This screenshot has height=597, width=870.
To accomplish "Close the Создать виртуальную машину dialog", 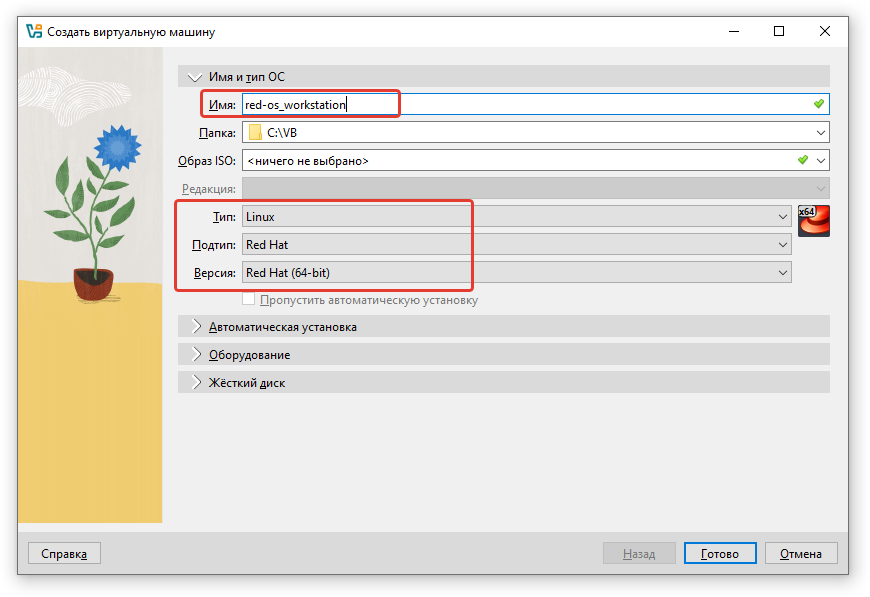I will (x=825, y=31).
